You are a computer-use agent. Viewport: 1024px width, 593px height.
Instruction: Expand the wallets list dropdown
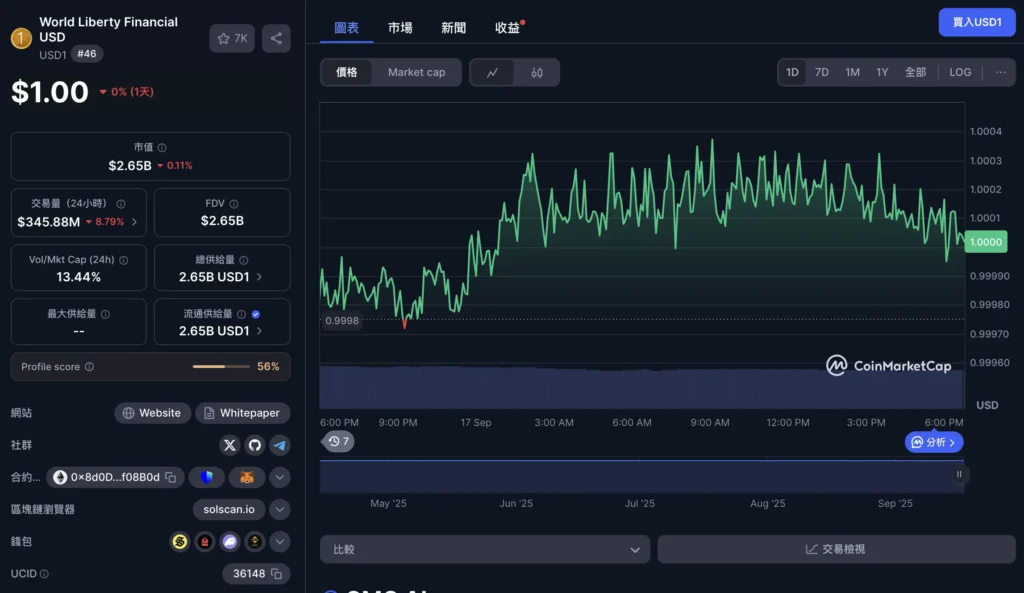coord(280,541)
